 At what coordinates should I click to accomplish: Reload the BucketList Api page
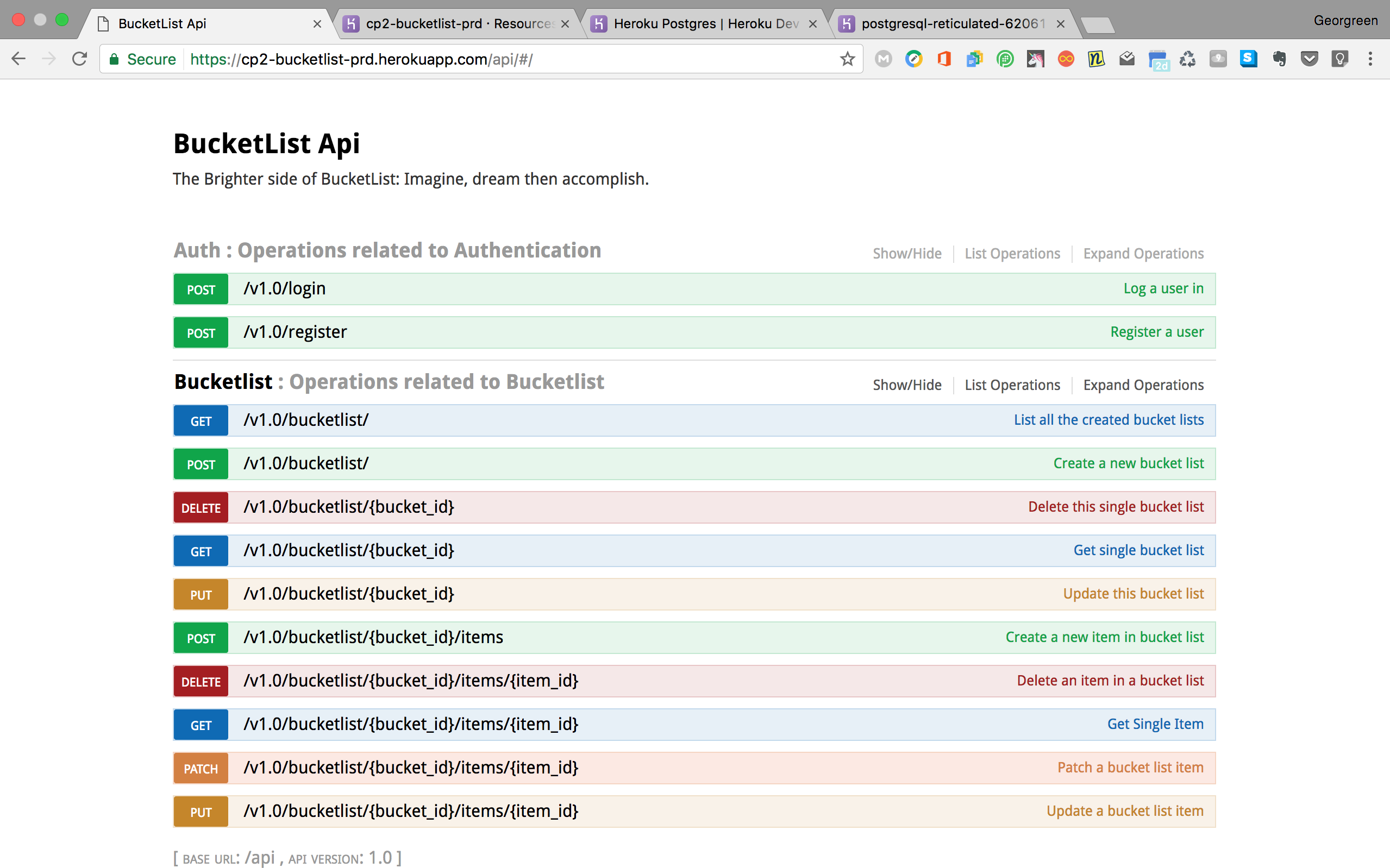[80, 59]
